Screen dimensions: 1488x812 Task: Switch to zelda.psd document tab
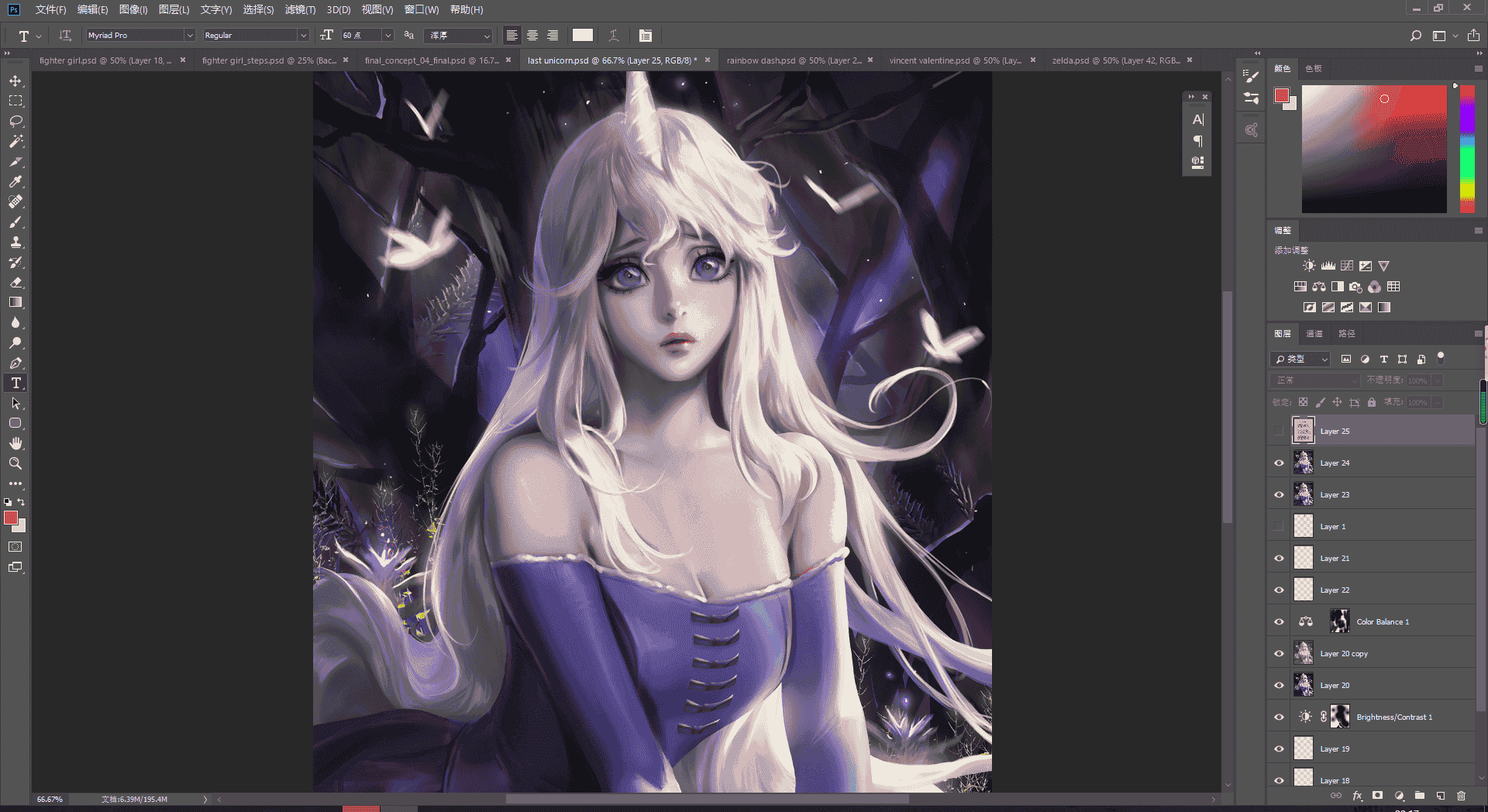[x=1115, y=60]
